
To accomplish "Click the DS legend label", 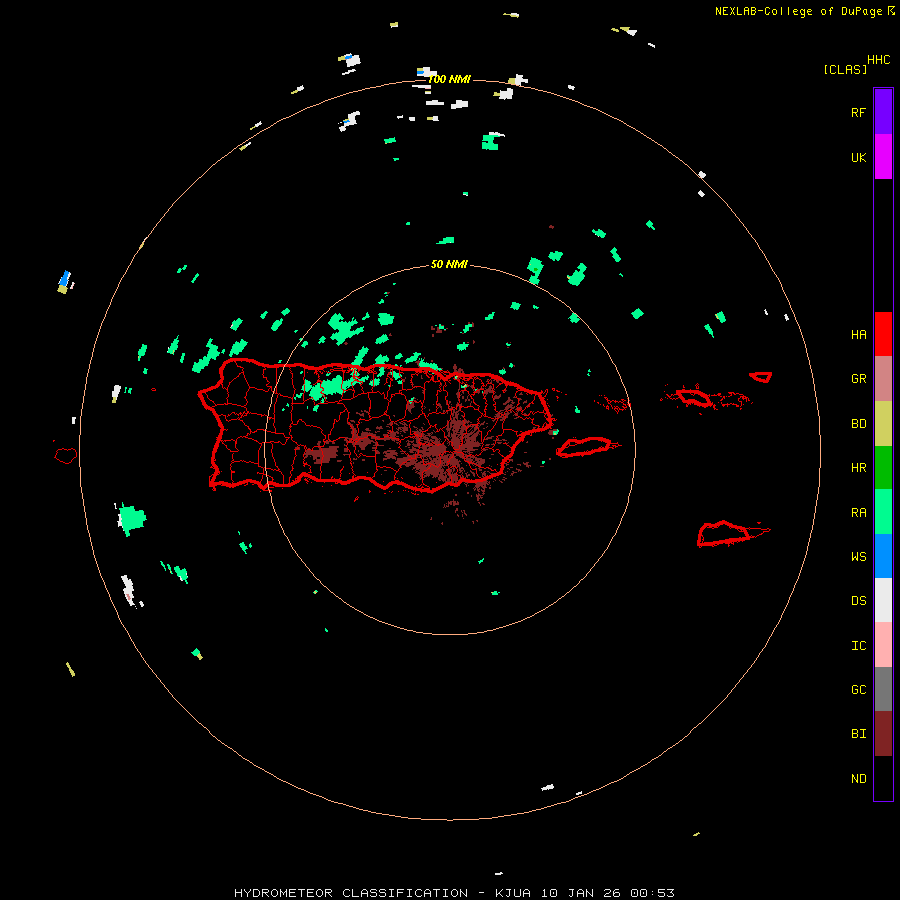I will point(858,601).
